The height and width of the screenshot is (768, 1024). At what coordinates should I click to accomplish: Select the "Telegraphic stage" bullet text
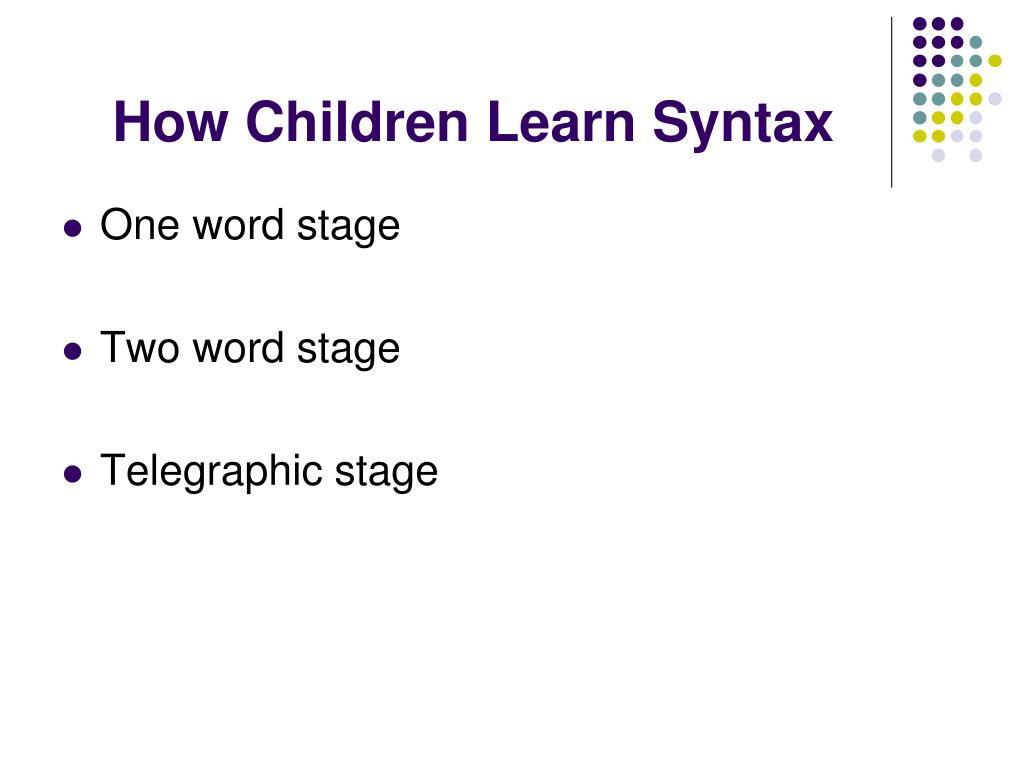269,472
